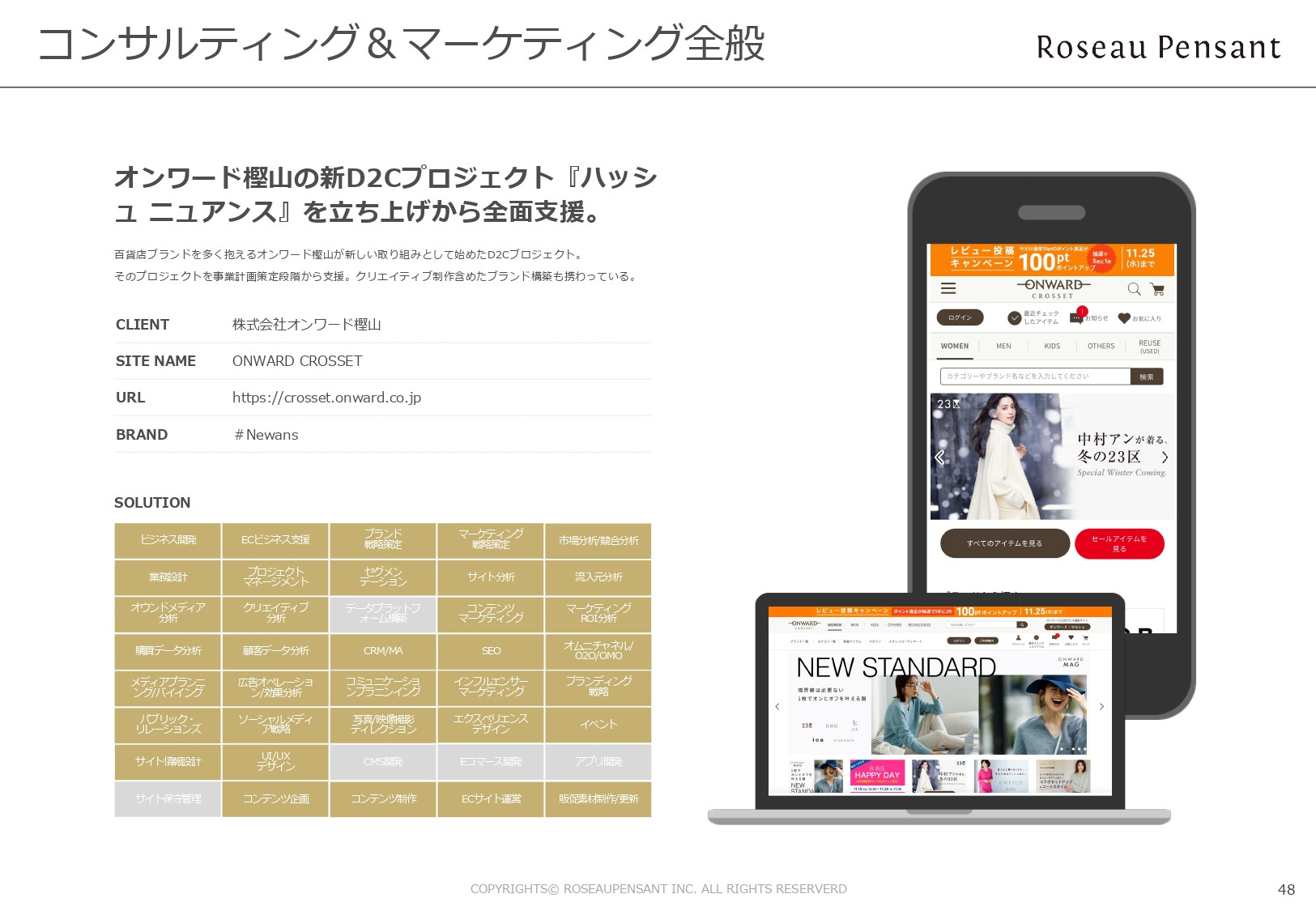Click the cart icon in the laptop navigation bar
The image size is (1316, 911).
[x=1086, y=636]
